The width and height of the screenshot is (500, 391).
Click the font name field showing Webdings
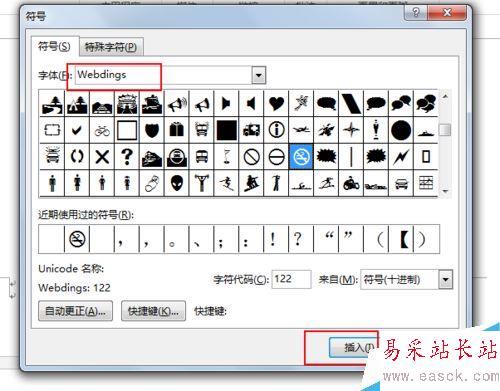[x=163, y=75]
